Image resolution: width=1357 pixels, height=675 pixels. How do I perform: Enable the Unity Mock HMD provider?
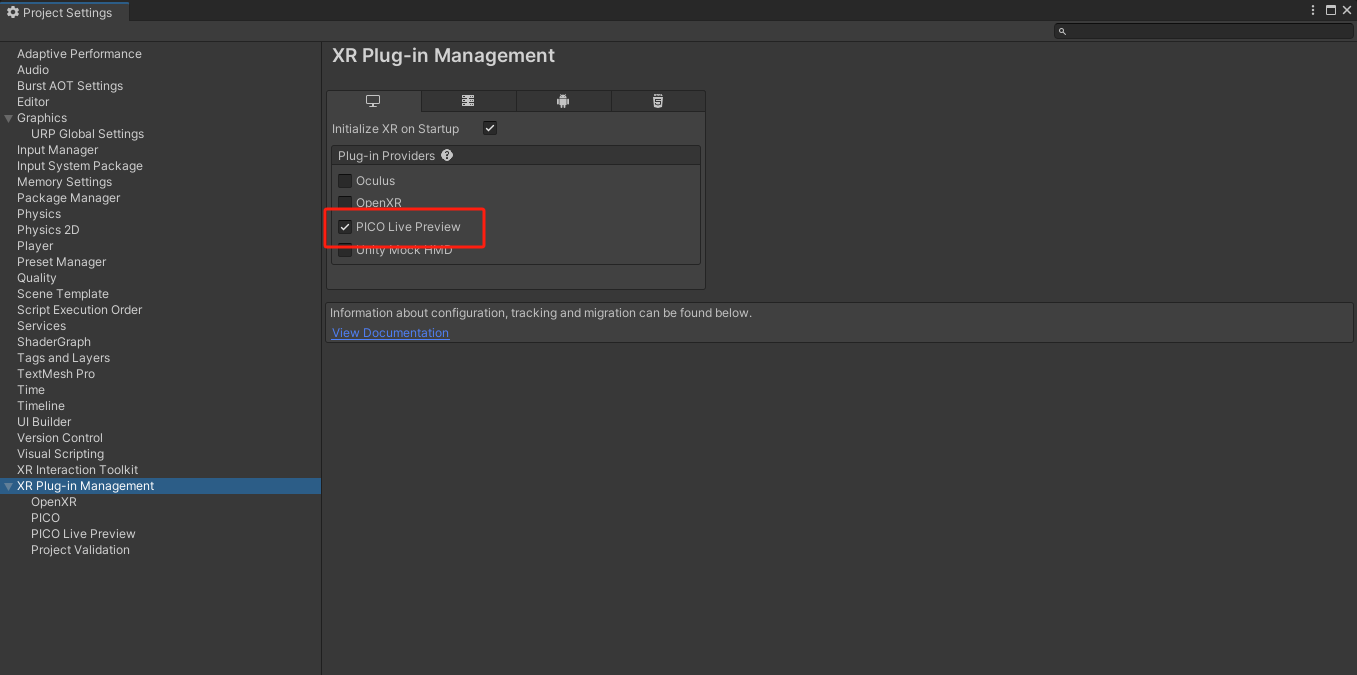[345, 250]
